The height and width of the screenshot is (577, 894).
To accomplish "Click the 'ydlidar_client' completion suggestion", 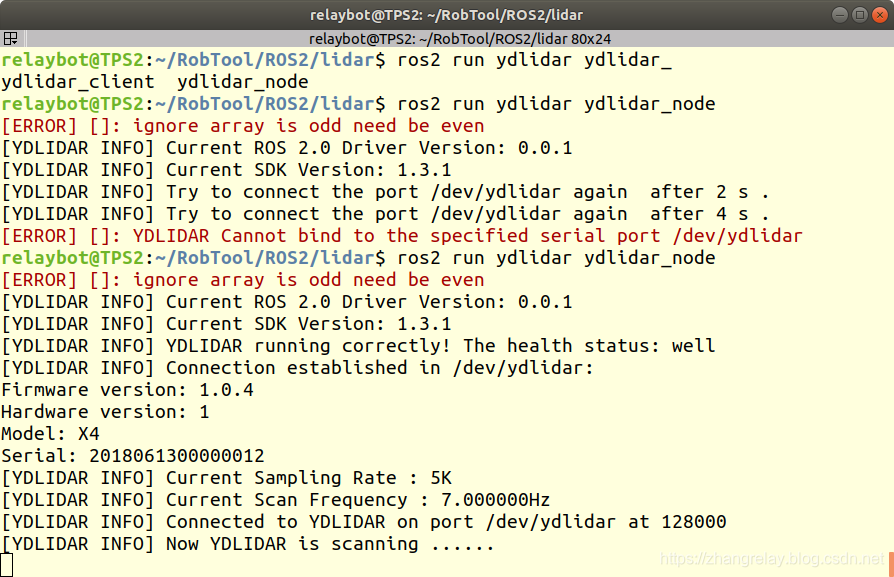I will (x=78, y=82).
